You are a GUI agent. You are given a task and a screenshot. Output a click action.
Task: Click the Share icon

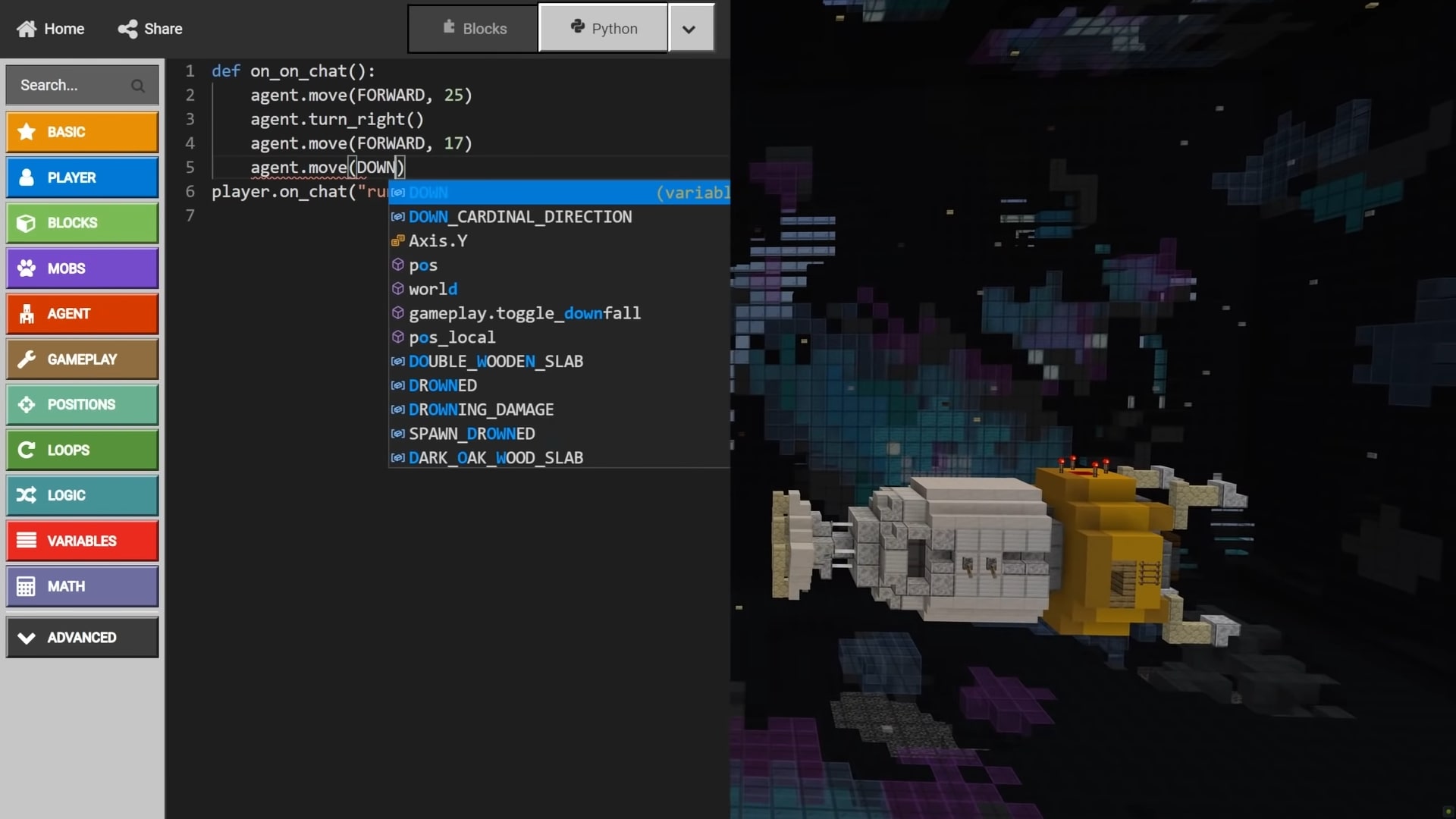[x=127, y=29]
